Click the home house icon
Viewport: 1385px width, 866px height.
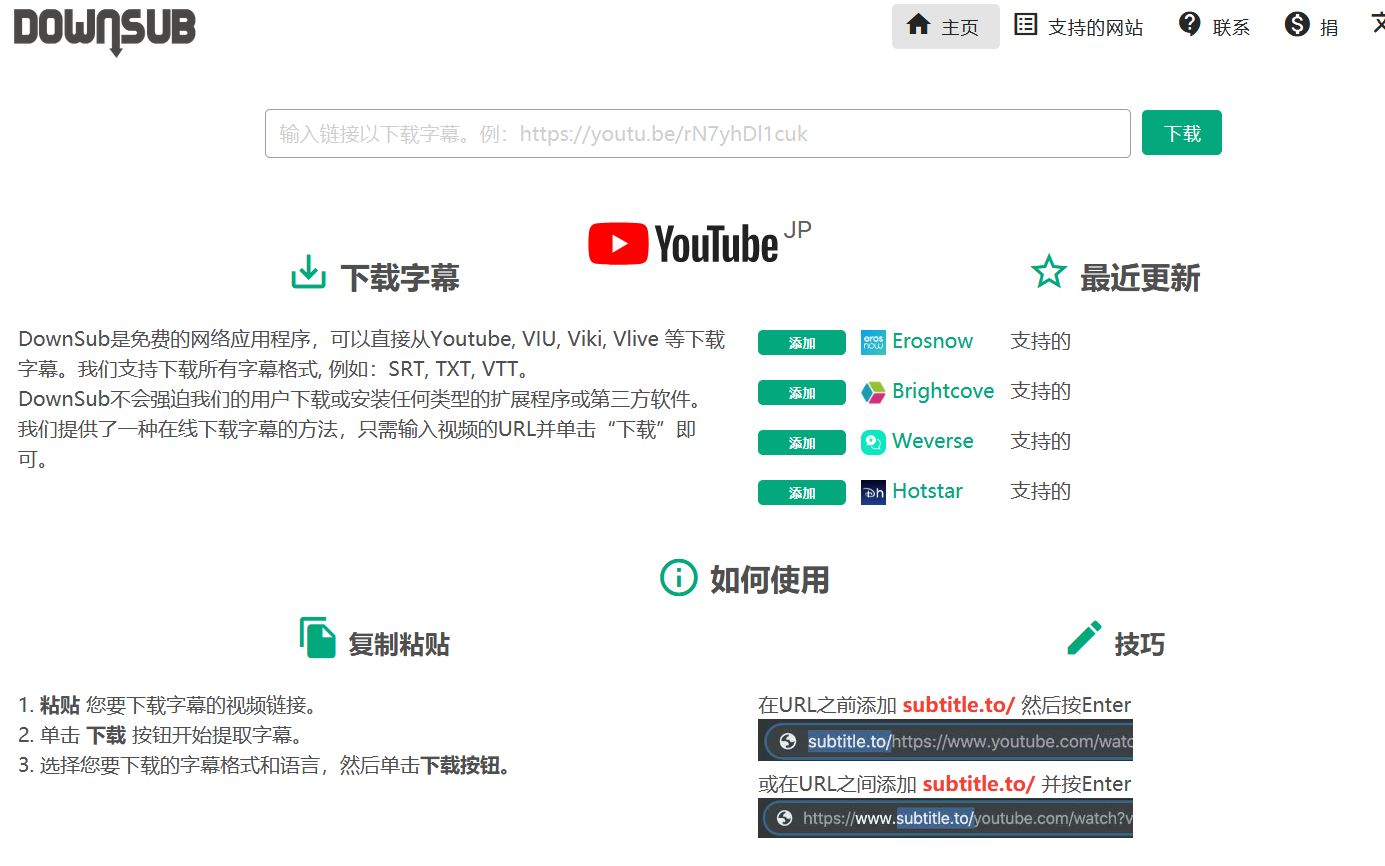coord(918,24)
